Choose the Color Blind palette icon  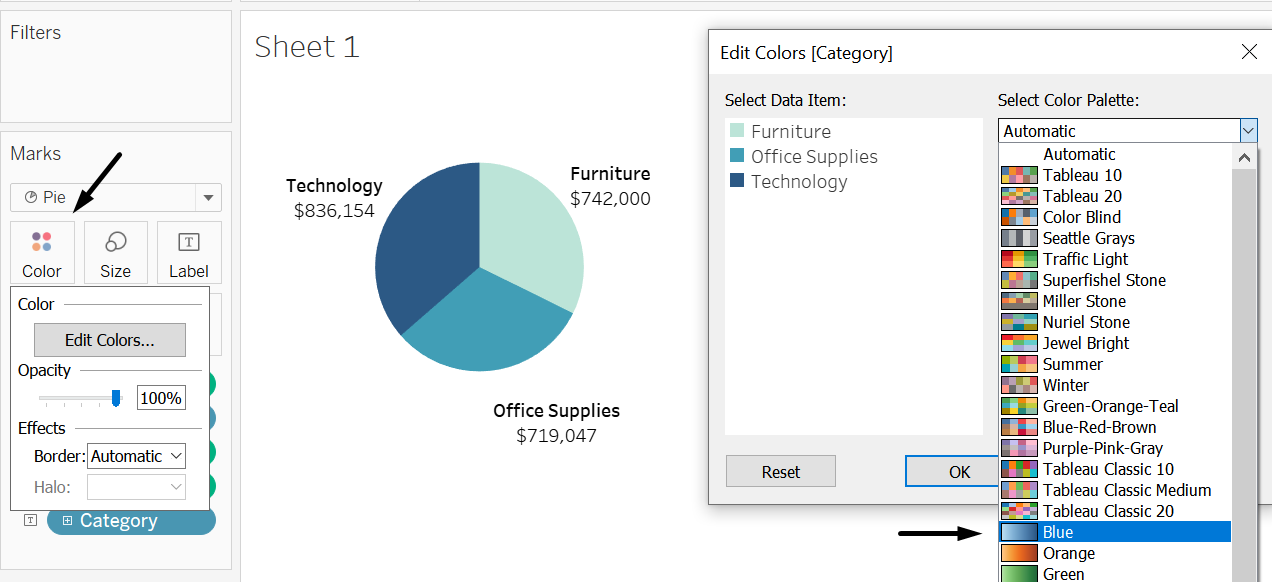click(x=1019, y=217)
